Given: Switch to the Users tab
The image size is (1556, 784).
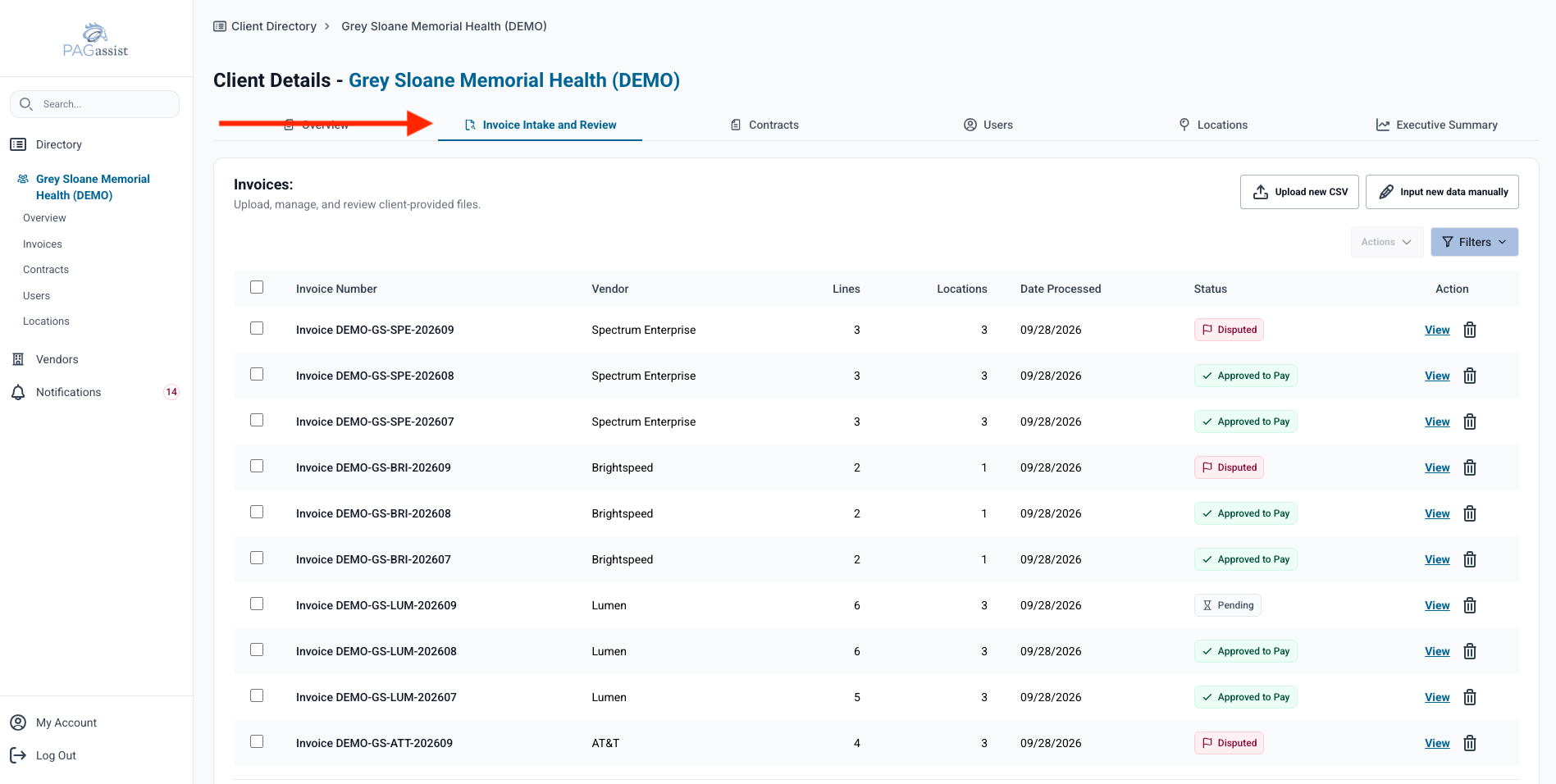Looking at the screenshot, I should click(x=988, y=125).
